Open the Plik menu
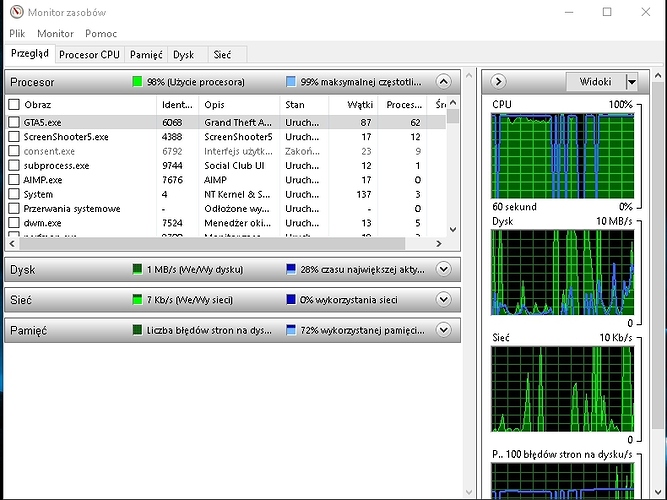 (17, 33)
